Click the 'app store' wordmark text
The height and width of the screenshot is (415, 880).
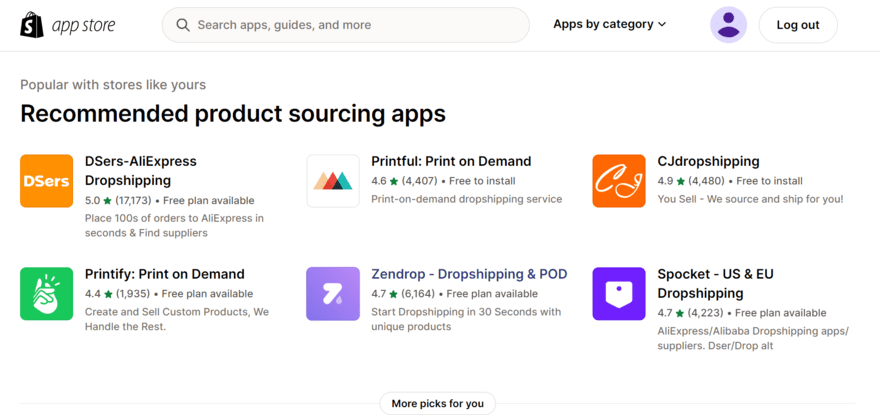point(83,25)
